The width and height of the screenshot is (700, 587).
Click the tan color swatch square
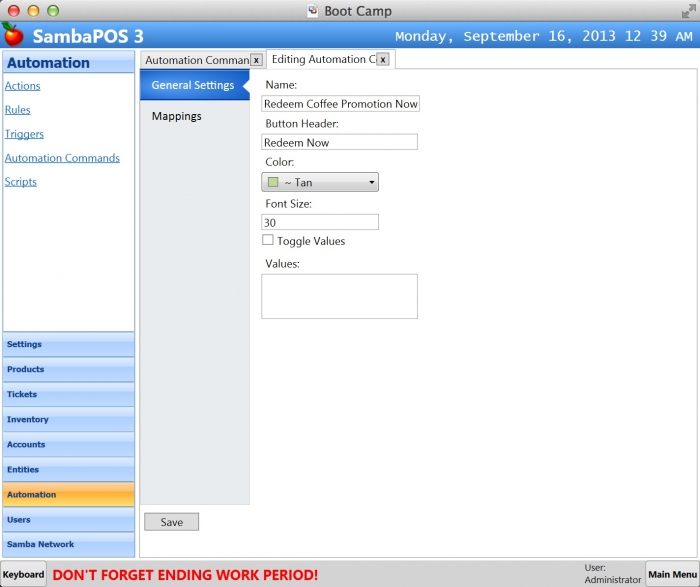[272, 182]
